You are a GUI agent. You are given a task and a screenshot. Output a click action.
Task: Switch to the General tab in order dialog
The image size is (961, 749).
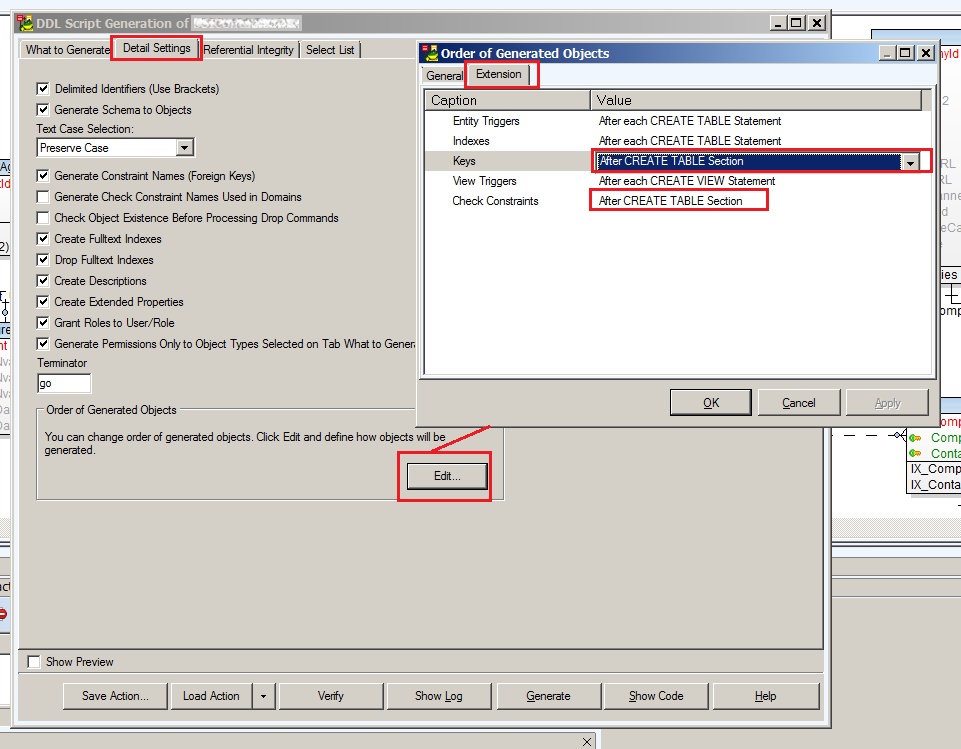tap(443, 76)
